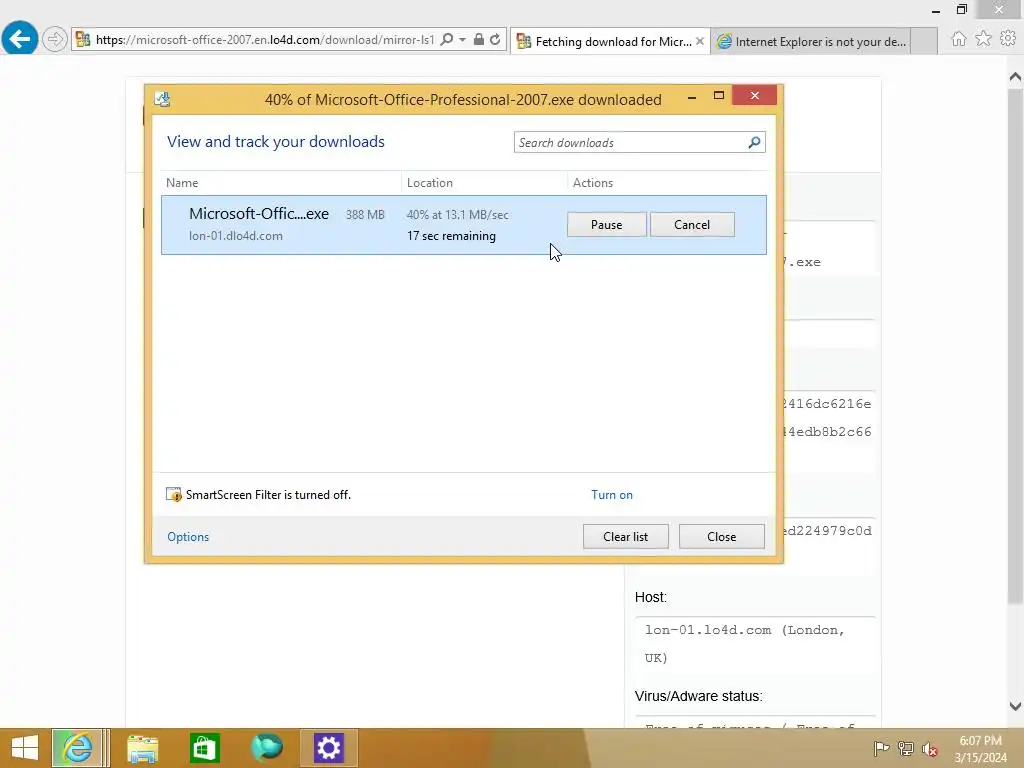Restore down the Internet Explorer window
The width and height of the screenshot is (1024, 768).
[961, 10]
